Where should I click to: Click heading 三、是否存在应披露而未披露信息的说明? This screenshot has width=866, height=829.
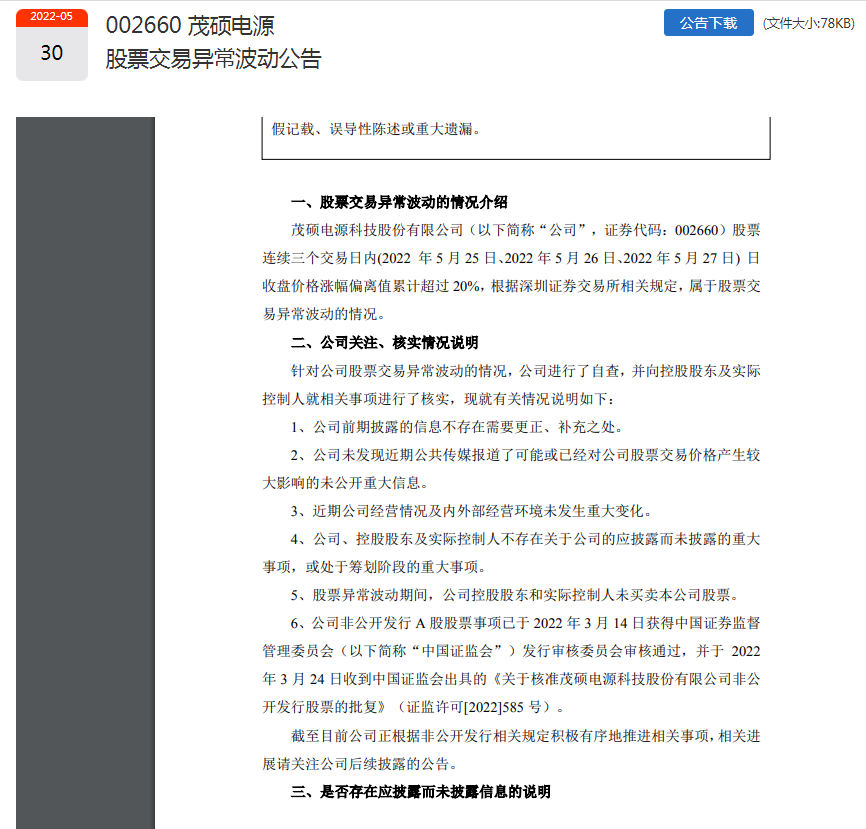pos(421,792)
